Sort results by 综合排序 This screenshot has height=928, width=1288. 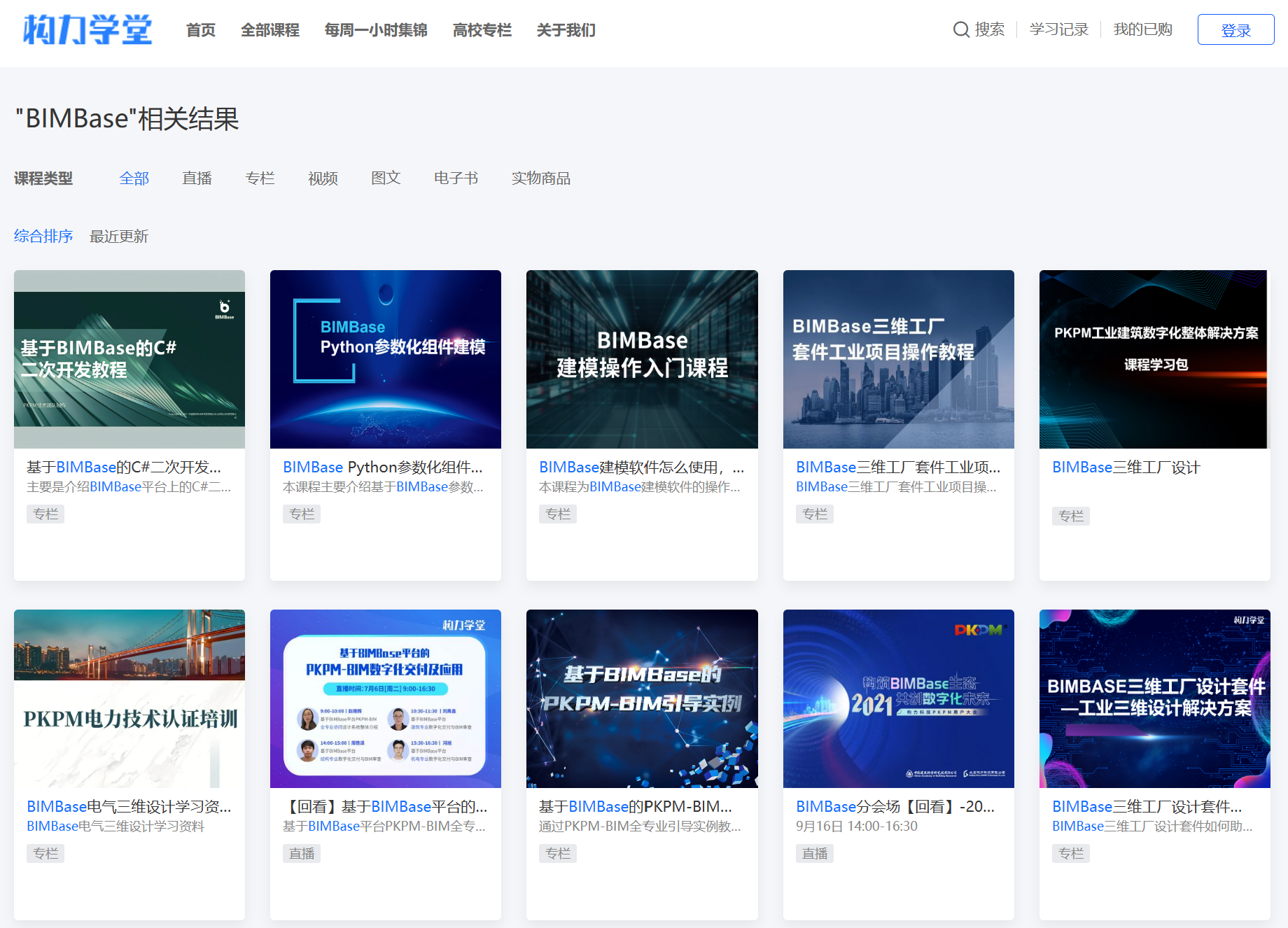(x=43, y=237)
